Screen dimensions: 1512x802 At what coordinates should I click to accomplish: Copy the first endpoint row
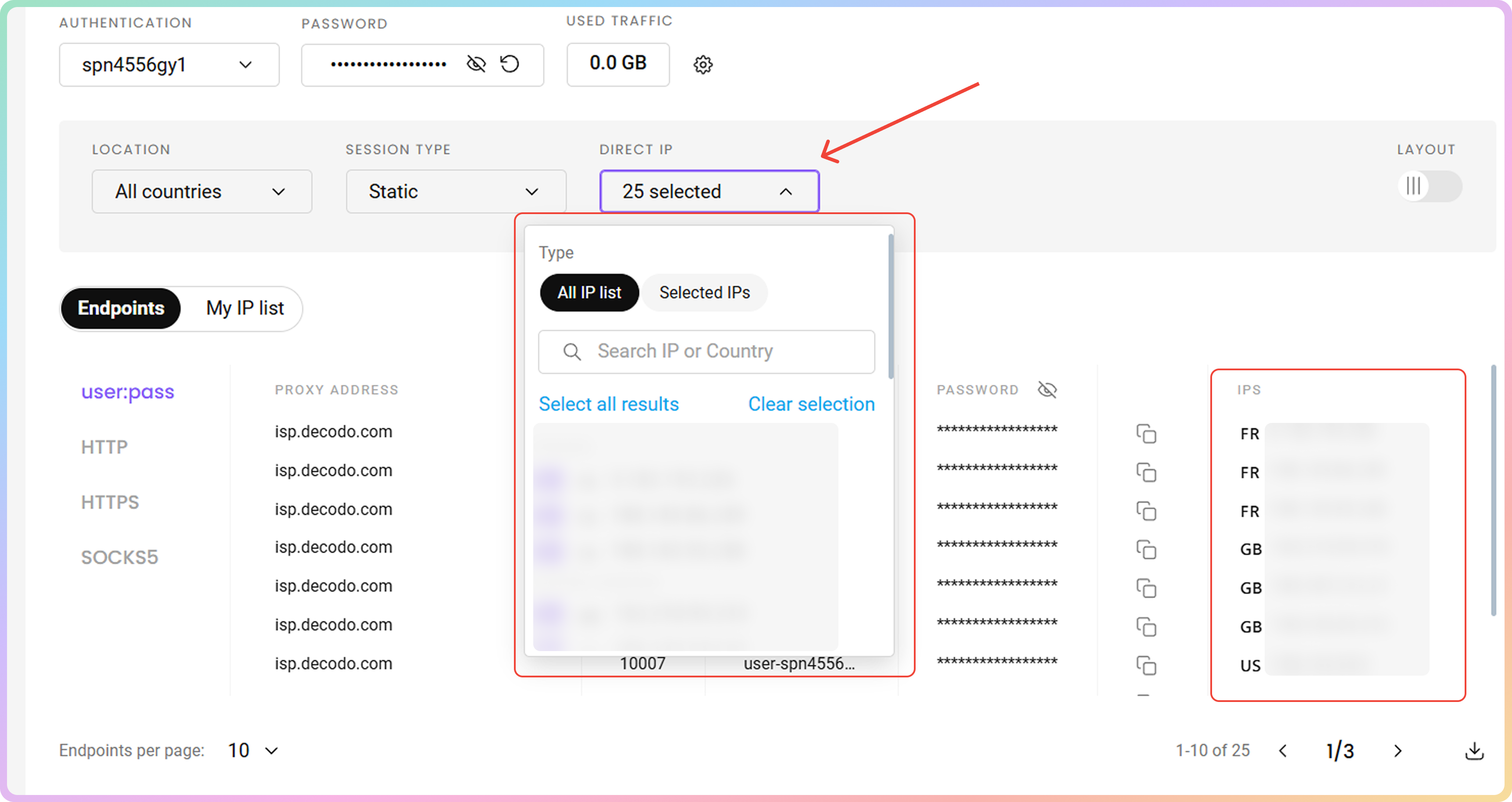point(1146,434)
